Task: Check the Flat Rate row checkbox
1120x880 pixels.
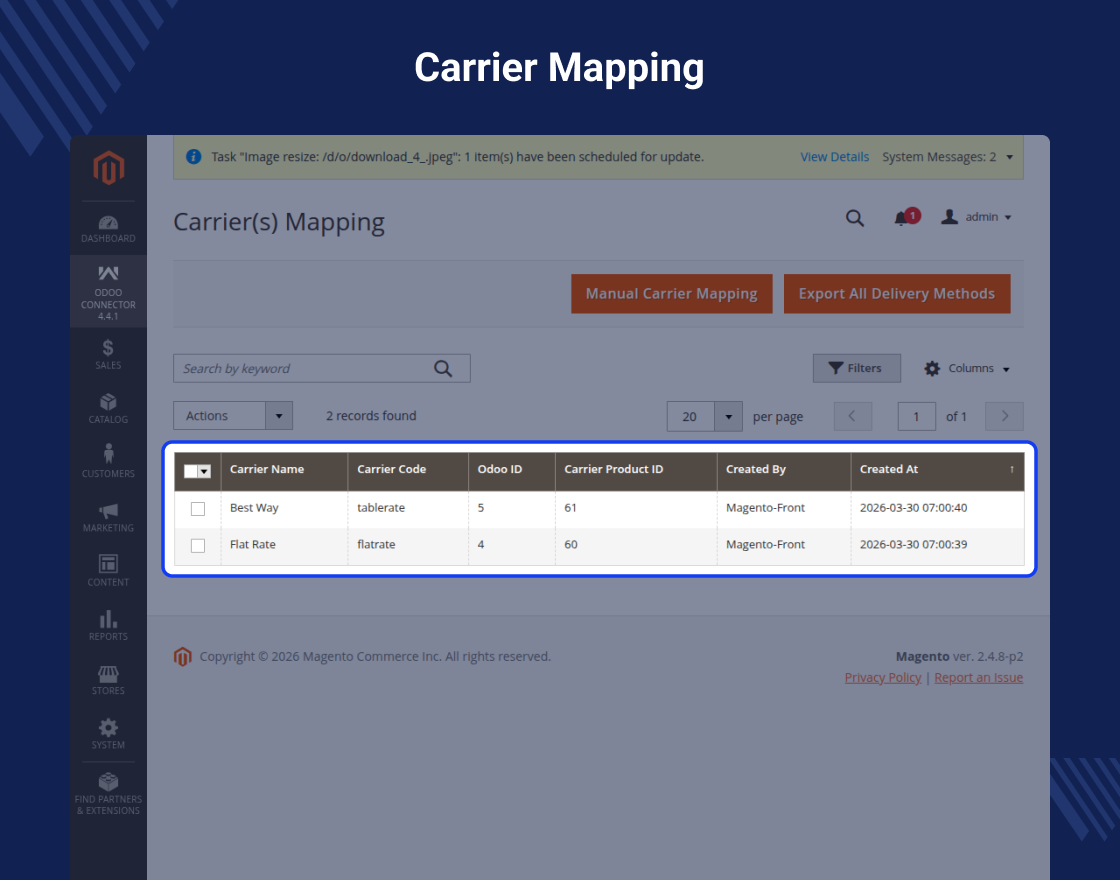Action: (198, 545)
